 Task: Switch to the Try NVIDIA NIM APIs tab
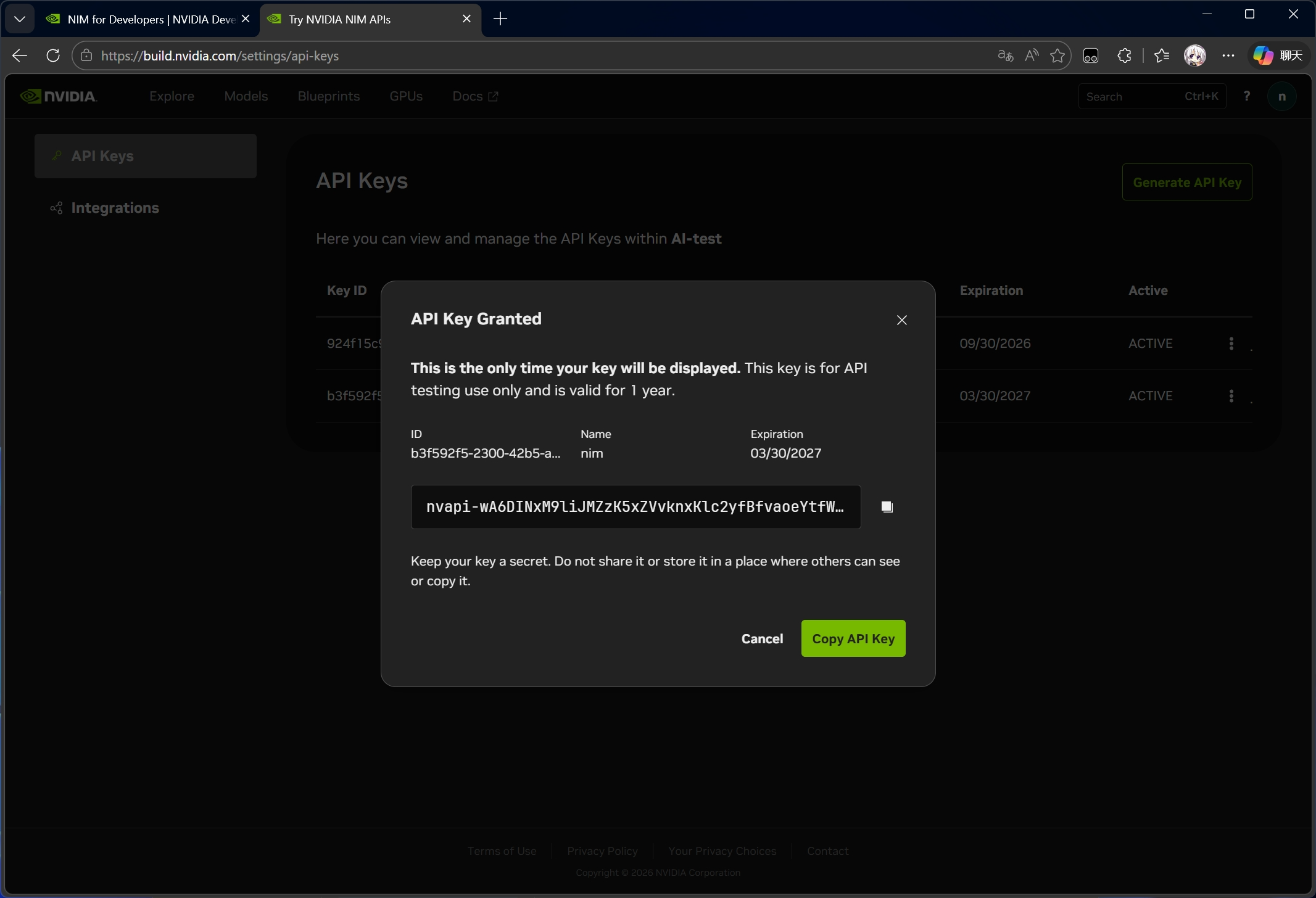pos(358,19)
